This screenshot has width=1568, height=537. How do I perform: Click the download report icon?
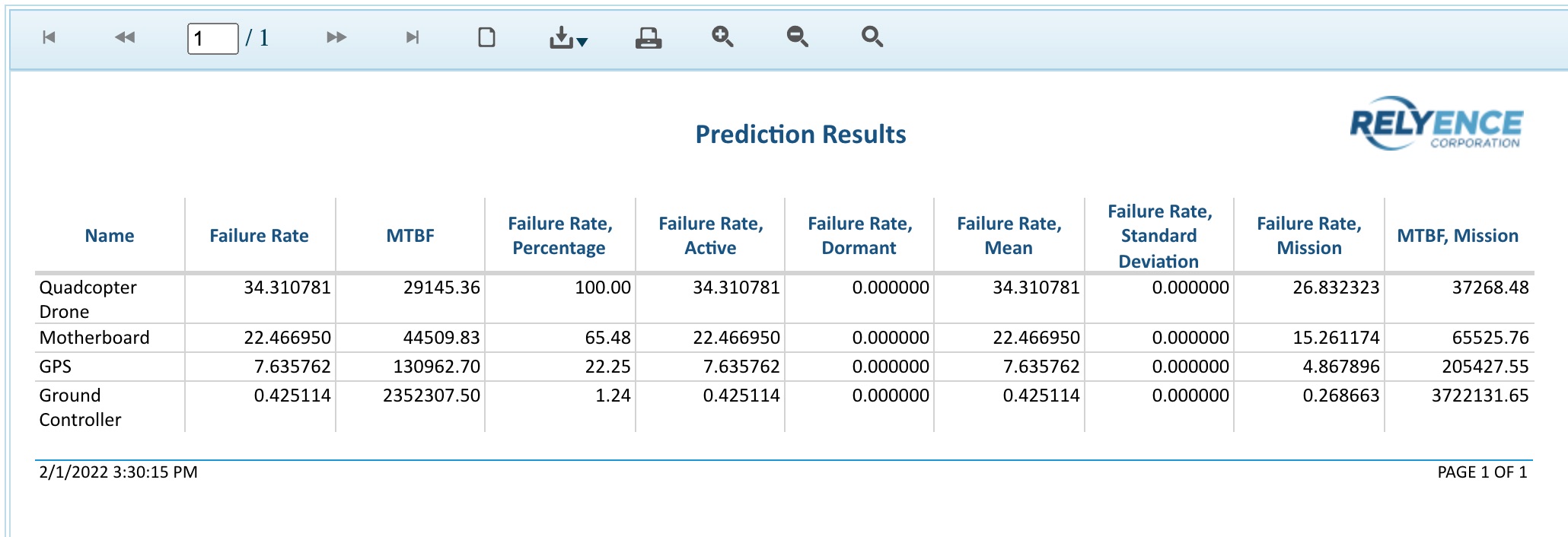tap(561, 37)
